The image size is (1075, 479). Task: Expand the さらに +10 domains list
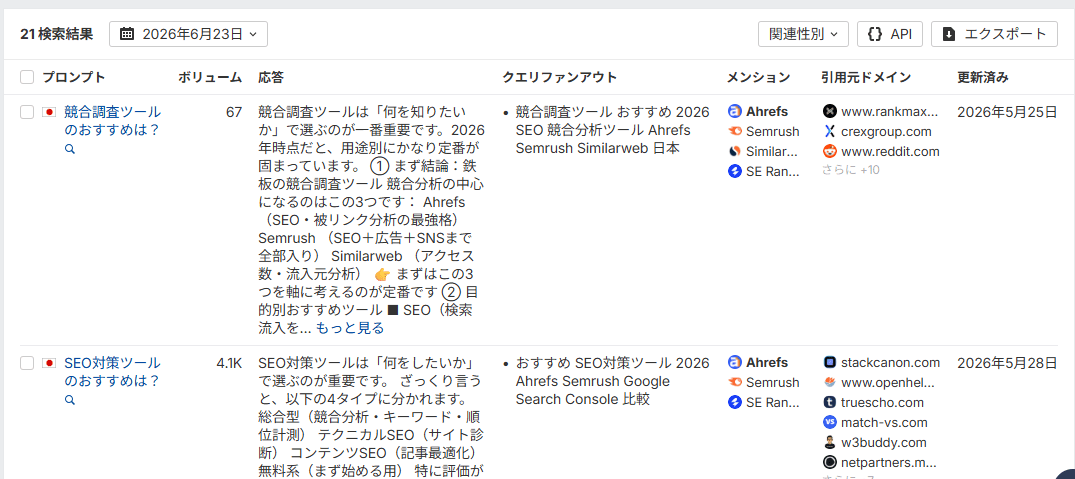(851, 170)
